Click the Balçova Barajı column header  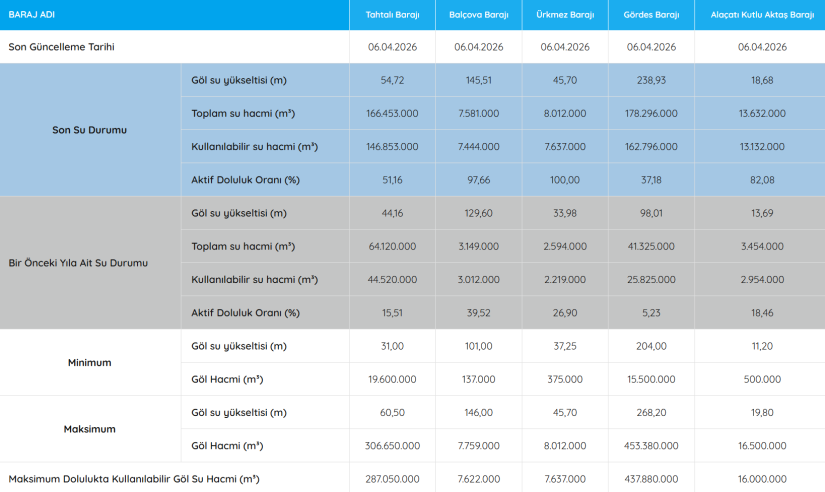(478, 15)
